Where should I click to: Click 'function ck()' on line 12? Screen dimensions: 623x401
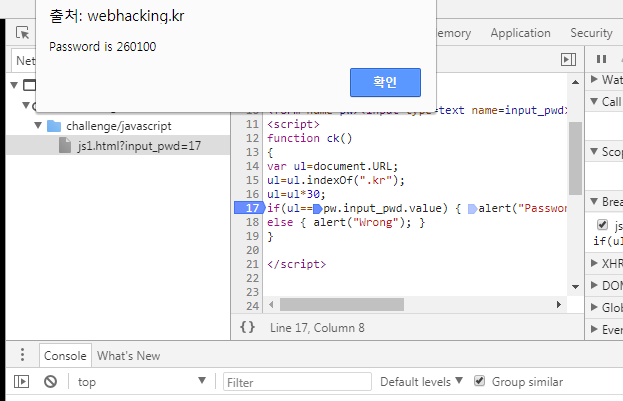pos(310,138)
